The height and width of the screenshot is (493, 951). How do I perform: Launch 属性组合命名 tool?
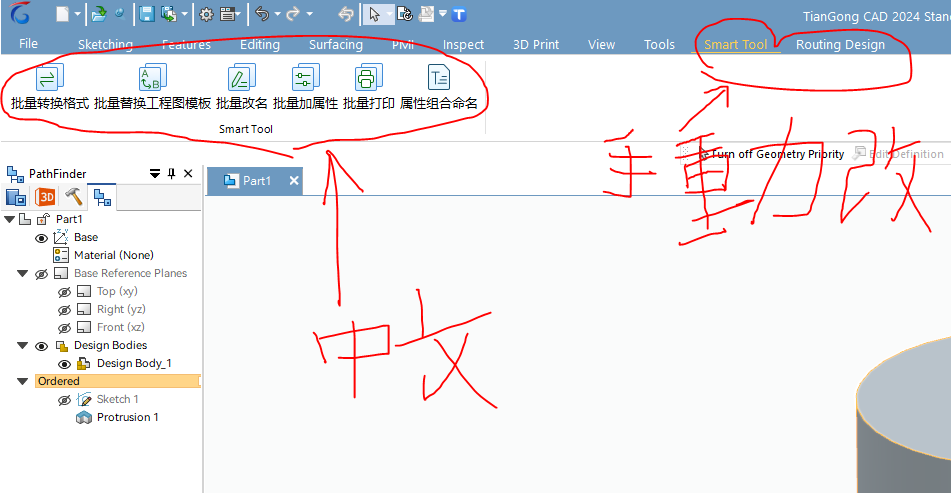click(439, 88)
